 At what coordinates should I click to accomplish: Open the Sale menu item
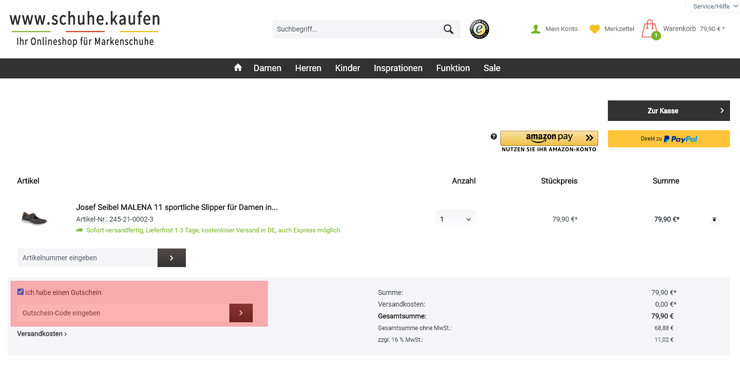pyautogui.click(x=492, y=68)
